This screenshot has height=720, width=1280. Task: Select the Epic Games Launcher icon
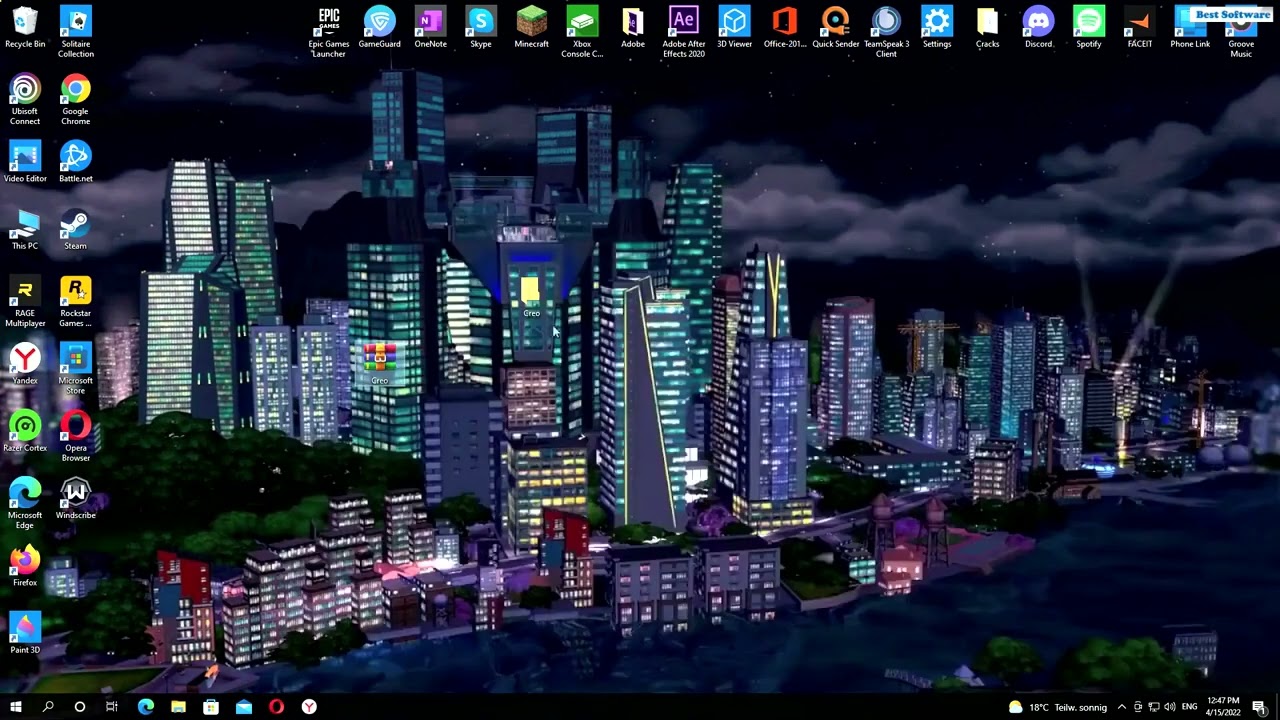click(329, 32)
